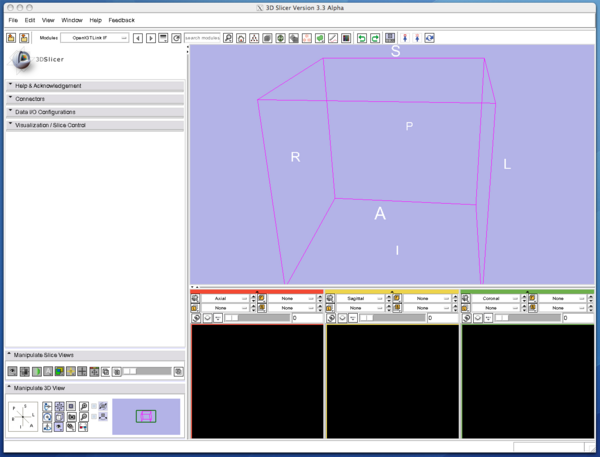
Task: Toggle the lower checkbox in Manipulate 3D View
Action: pos(95,416)
